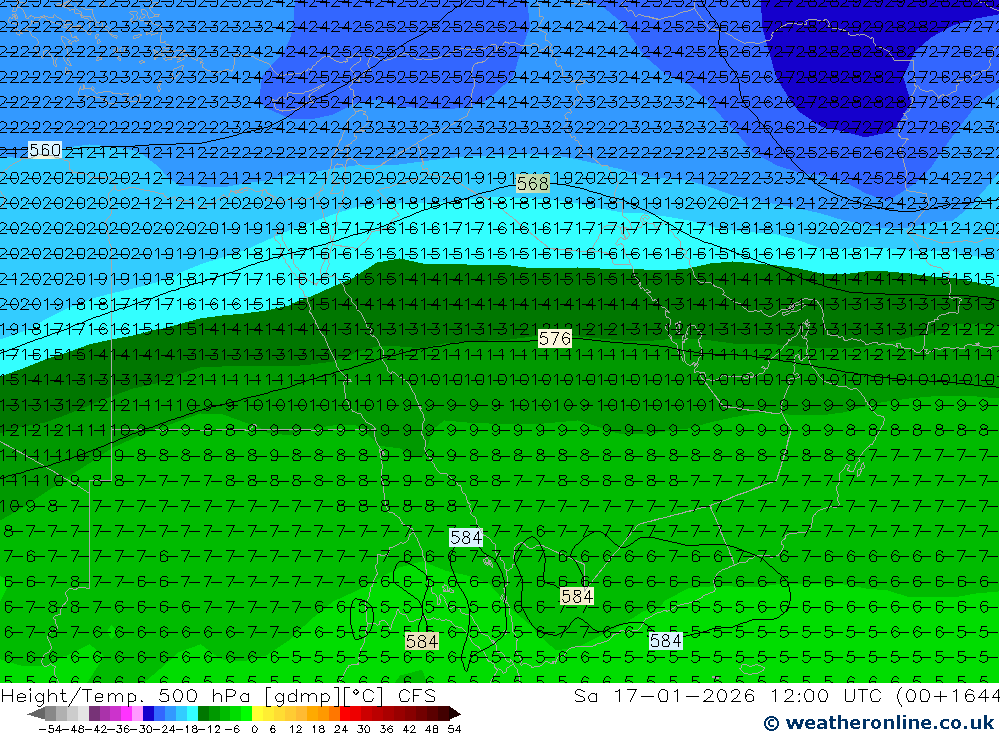Viewport: 1000px width, 733px height.
Task: Open the weatheronline.co.uk copyright link
Action: click(879, 723)
